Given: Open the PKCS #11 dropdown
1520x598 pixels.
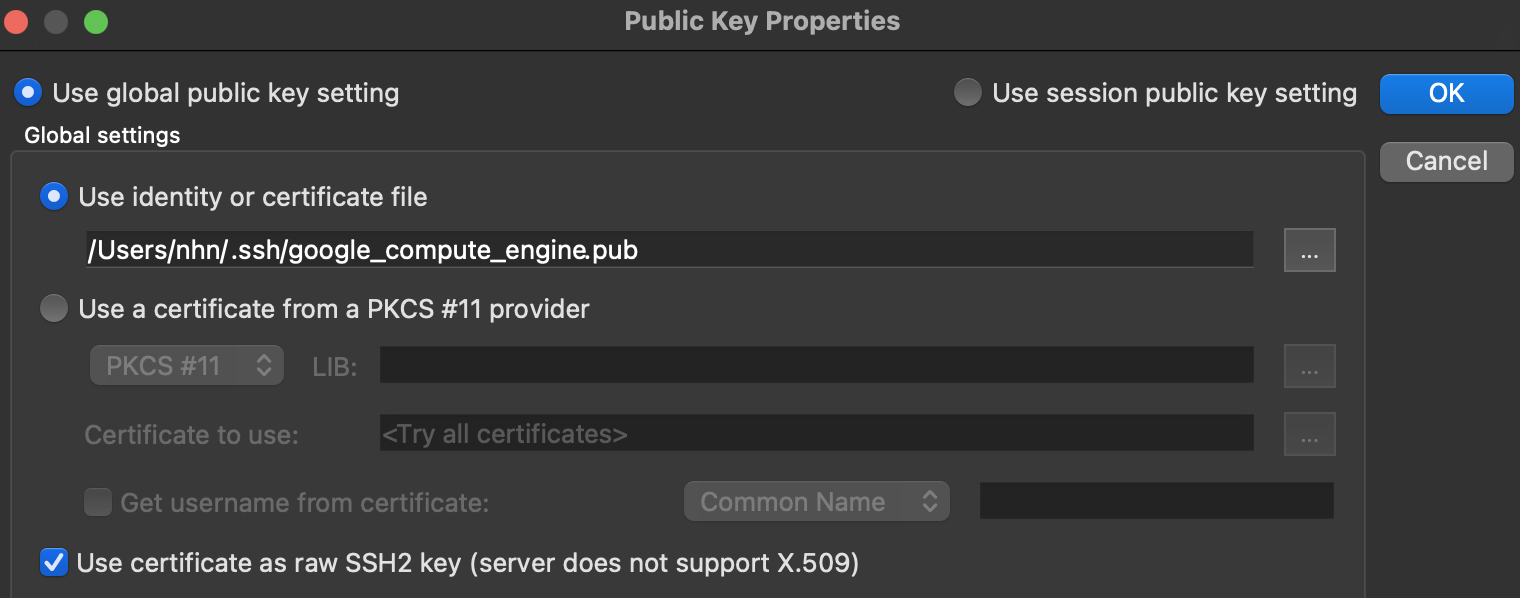Looking at the screenshot, I should point(187,365).
